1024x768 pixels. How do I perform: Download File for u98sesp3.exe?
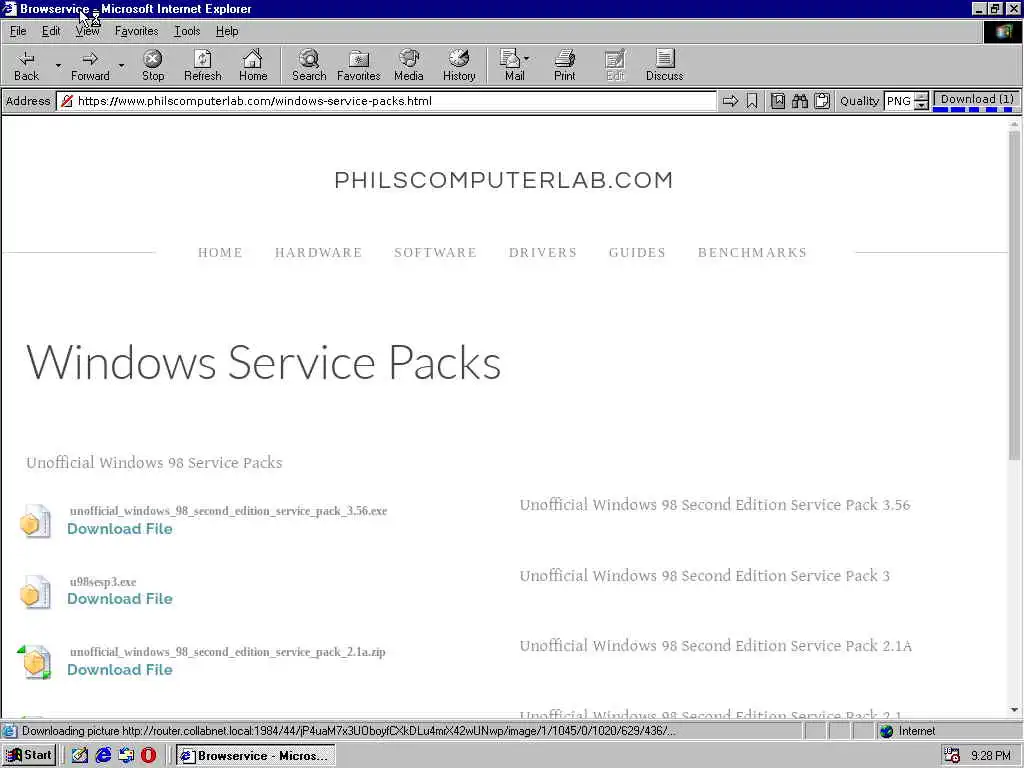120,599
